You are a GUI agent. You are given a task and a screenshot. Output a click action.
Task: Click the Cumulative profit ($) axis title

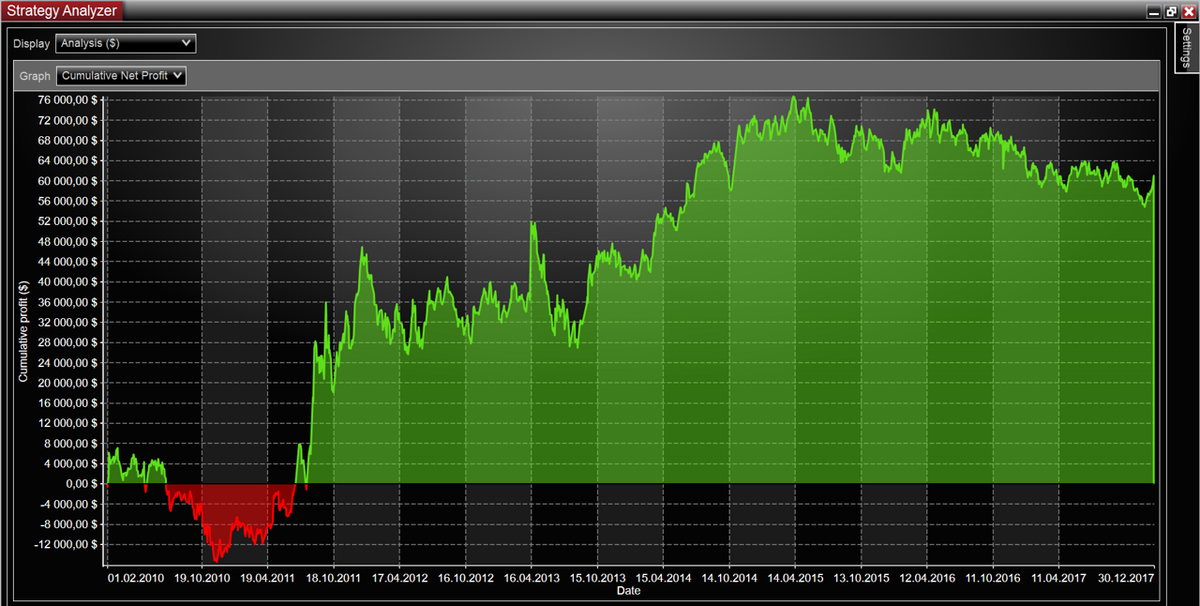[x=23, y=331]
